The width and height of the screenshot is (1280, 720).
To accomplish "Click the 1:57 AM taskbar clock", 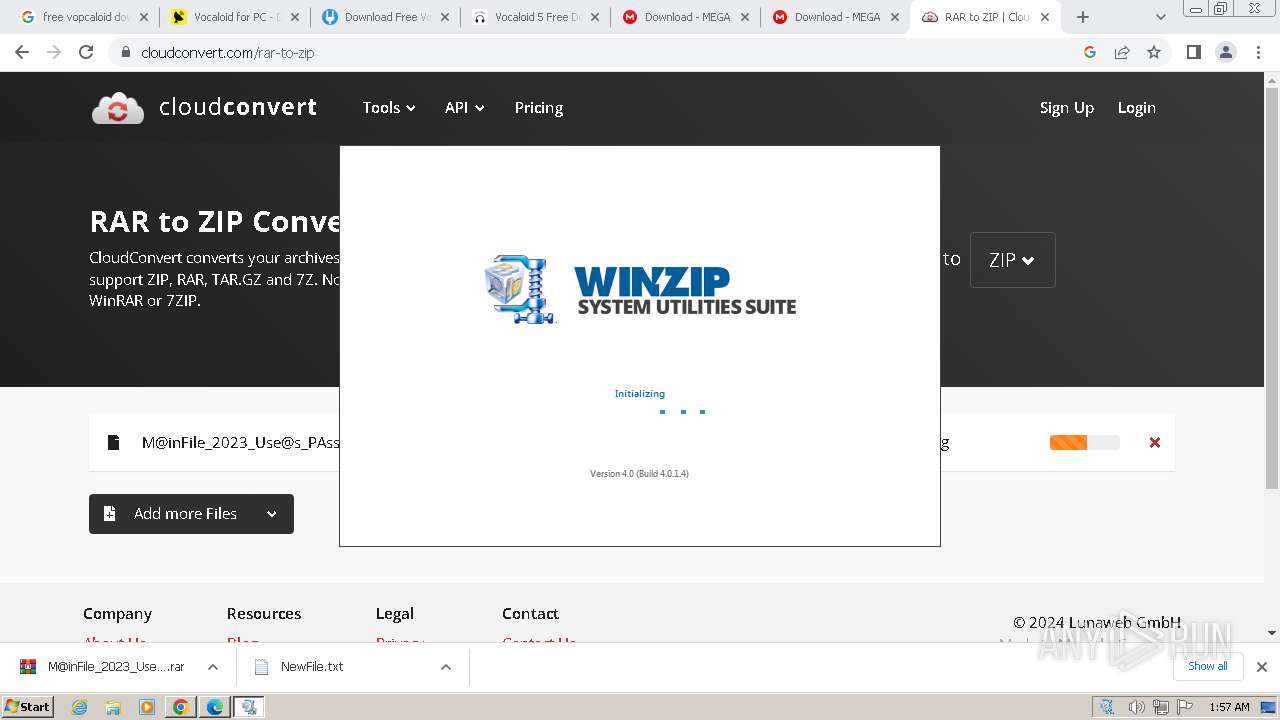I will [x=1229, y=707].
